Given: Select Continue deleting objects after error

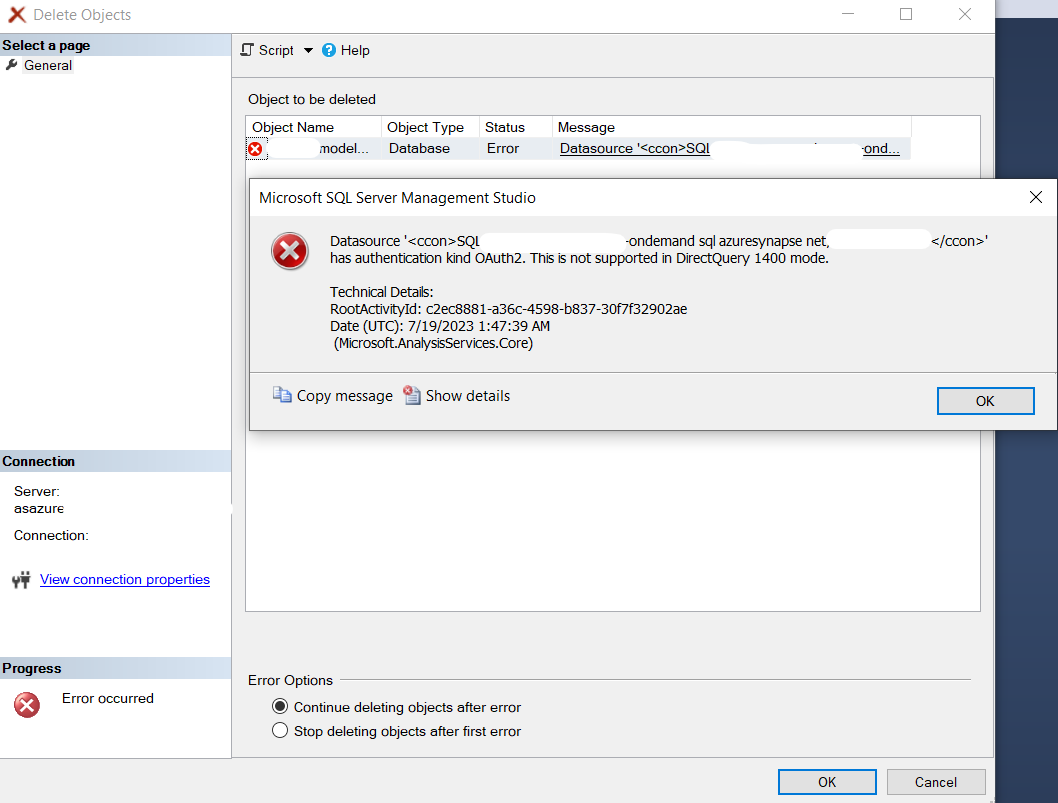Looking at the screenshot, I should tap(396, 707).
